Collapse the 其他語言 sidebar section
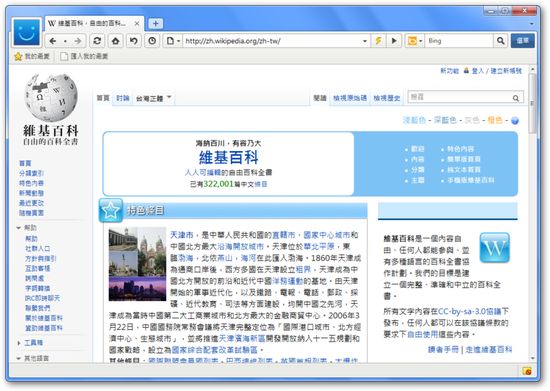Screen dimensions: 550x391 [x=19, y=358]
